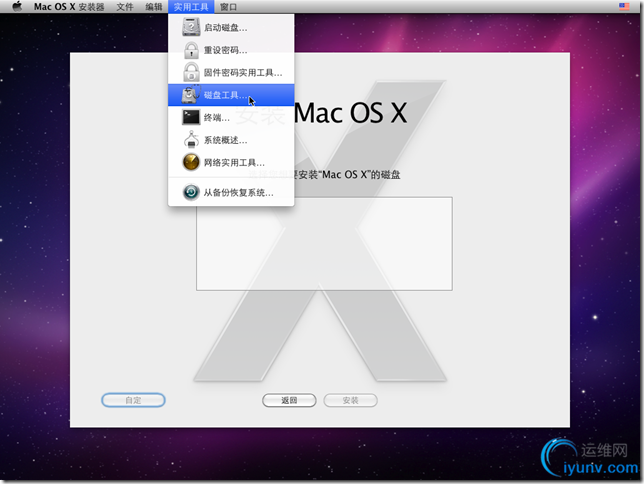Image resolution: width=644 pixels, height=484 pixels.
Task: Close the open 实用工具 menu
Action: (x=191, y=7)
